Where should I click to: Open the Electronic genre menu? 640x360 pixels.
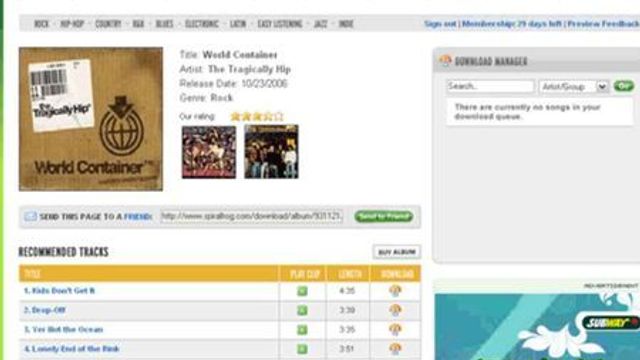(202, 24)
